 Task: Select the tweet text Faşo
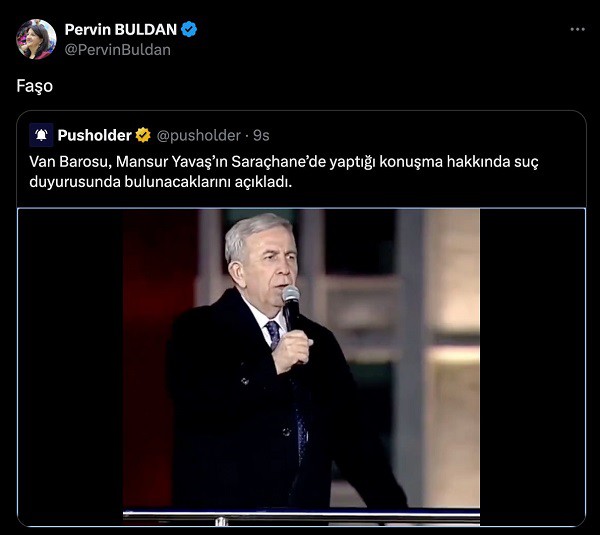coord(34,86)
